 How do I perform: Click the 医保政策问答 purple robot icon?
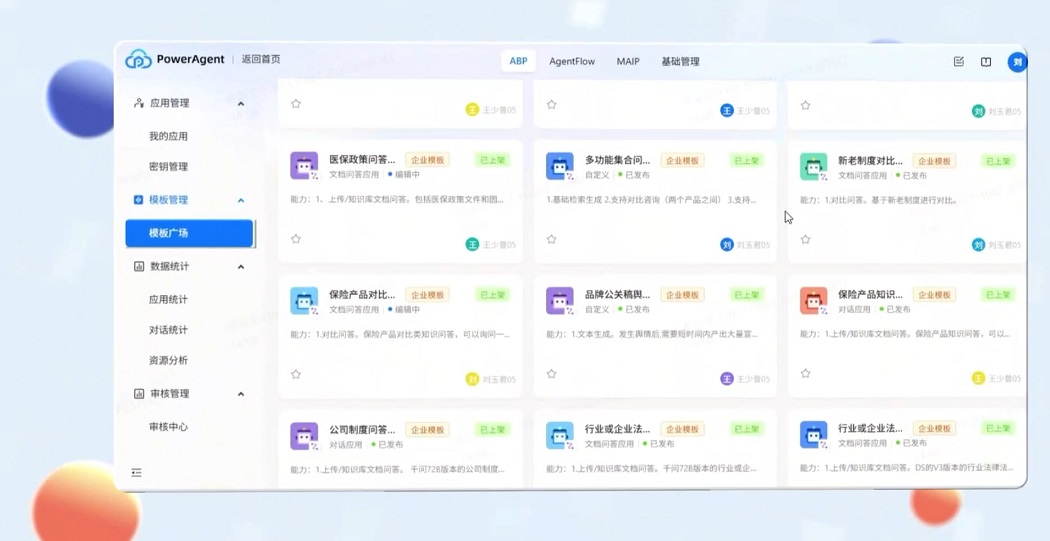click(304, 165)
